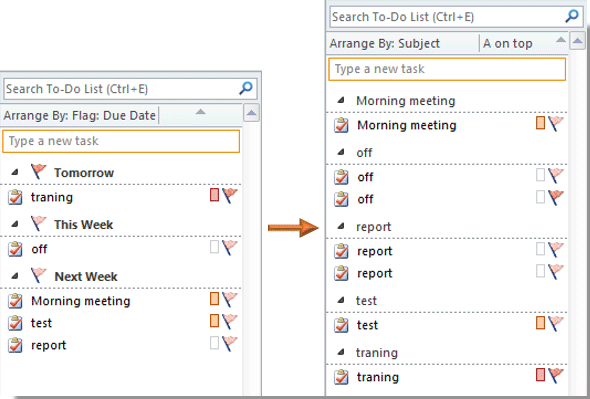Select the report task text under Next Week
Screen dimensions: 590x399
pos(49,345)
